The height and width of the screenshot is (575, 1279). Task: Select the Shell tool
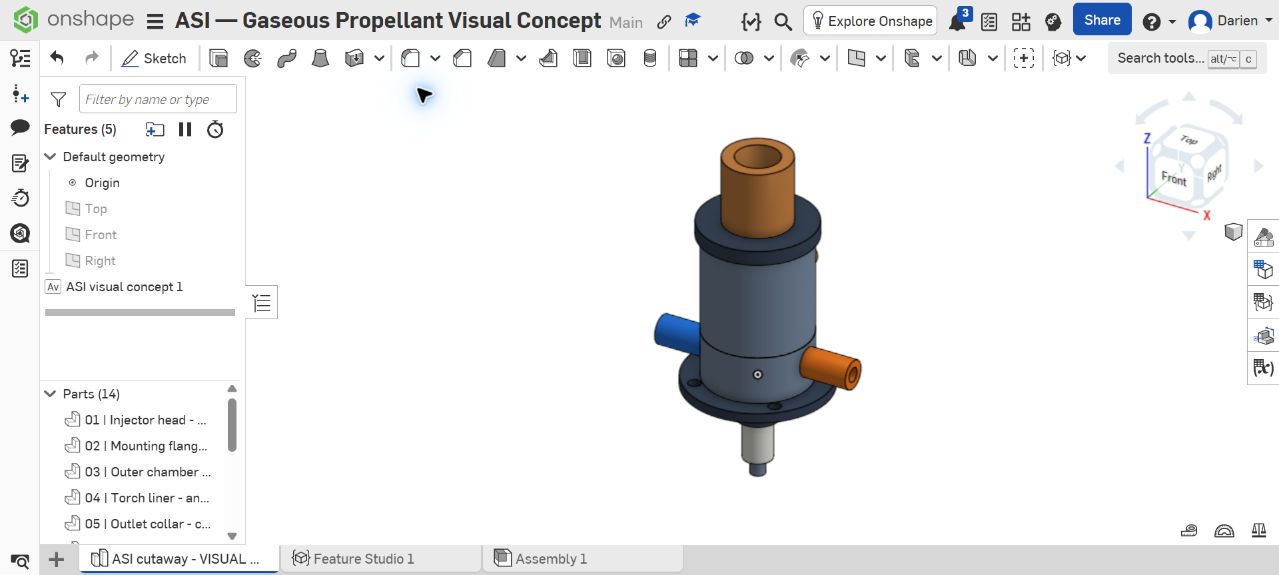tap(582, 59)
